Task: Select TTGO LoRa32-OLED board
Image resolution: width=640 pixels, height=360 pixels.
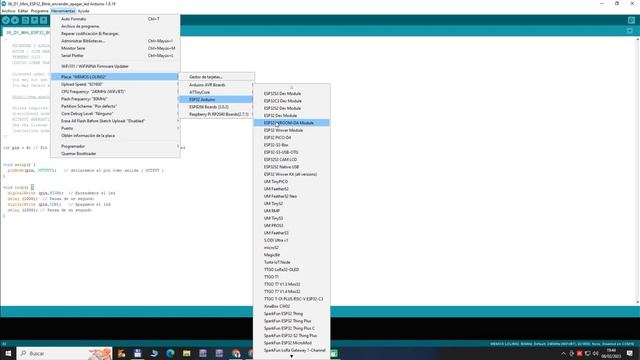Action: pos(291,270)
